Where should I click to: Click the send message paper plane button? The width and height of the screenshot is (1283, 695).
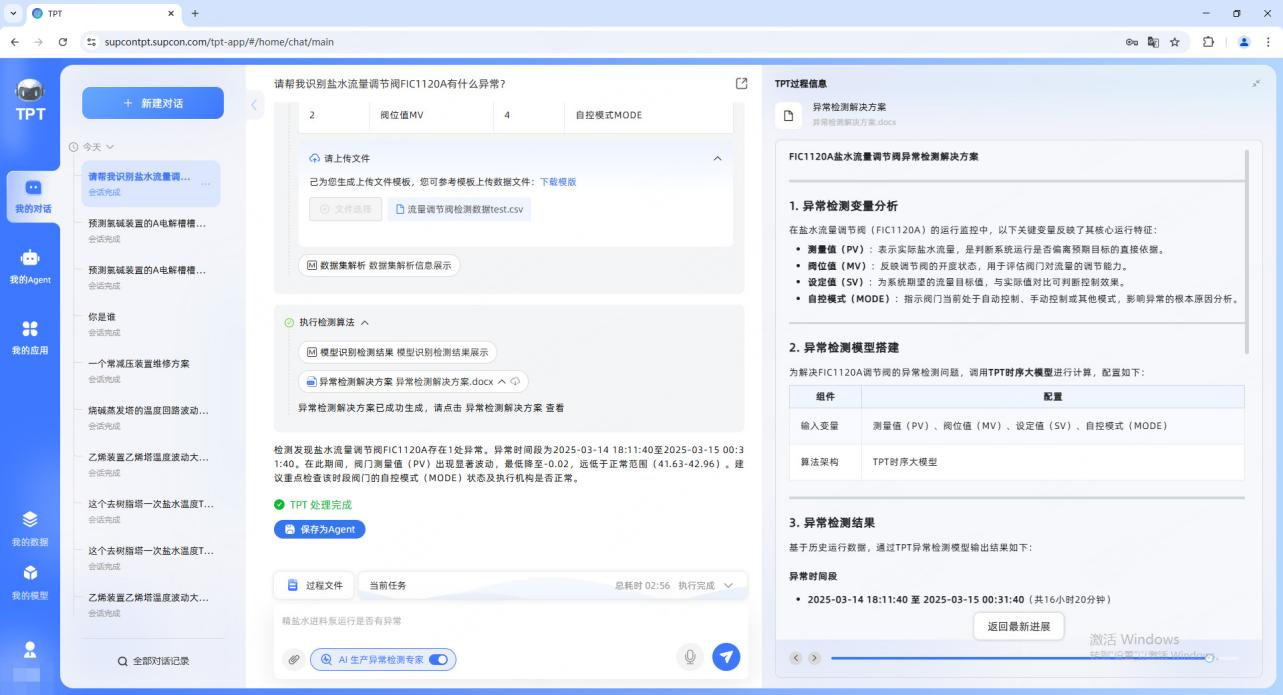(x=726, y=657)
